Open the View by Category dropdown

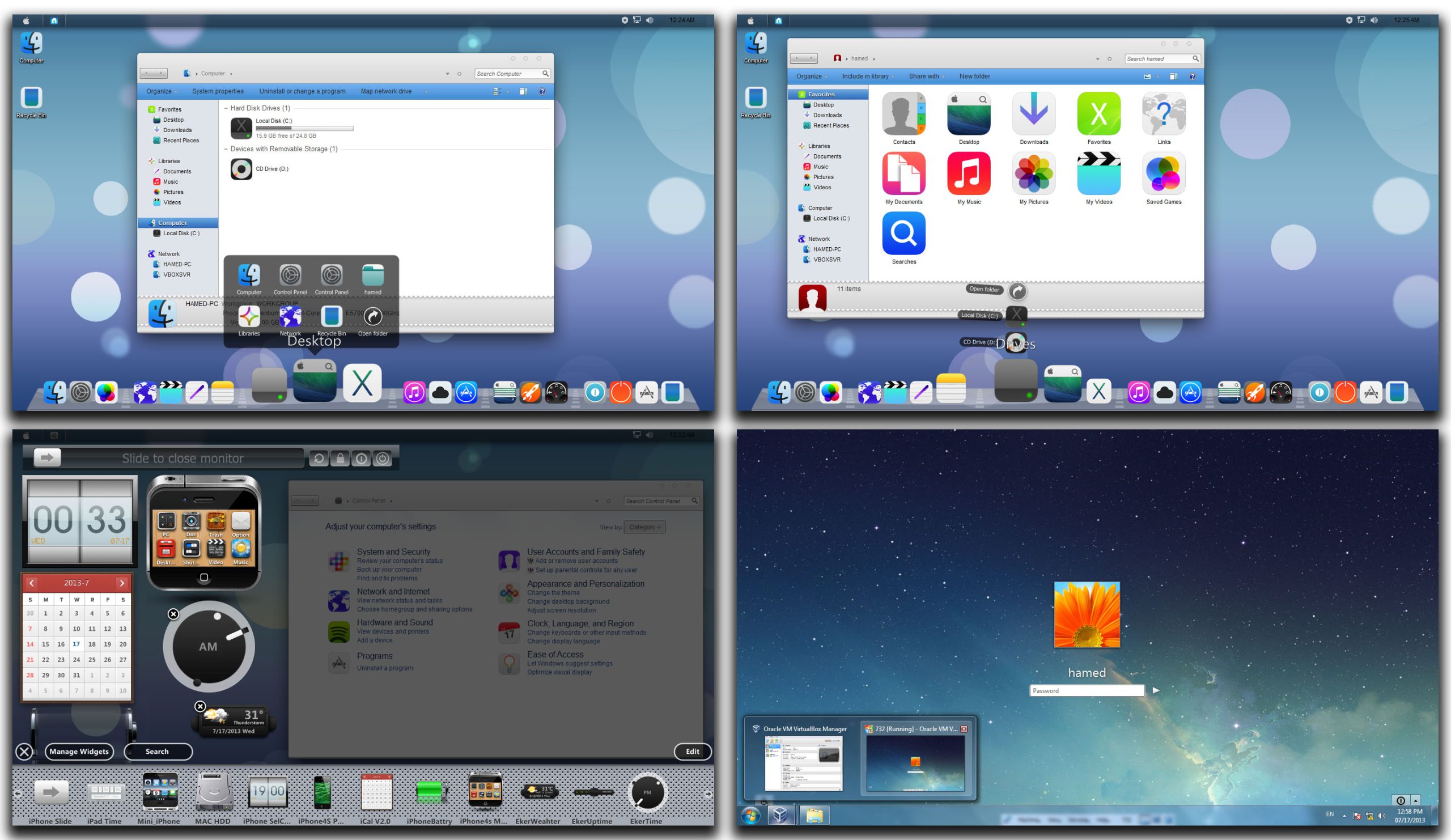(644, 527)
